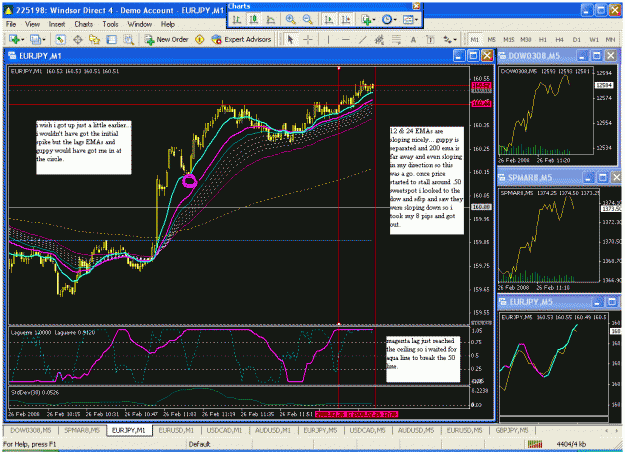Select the Text Label tool
This screenshot has height=452, width=625.
point(430,39)
